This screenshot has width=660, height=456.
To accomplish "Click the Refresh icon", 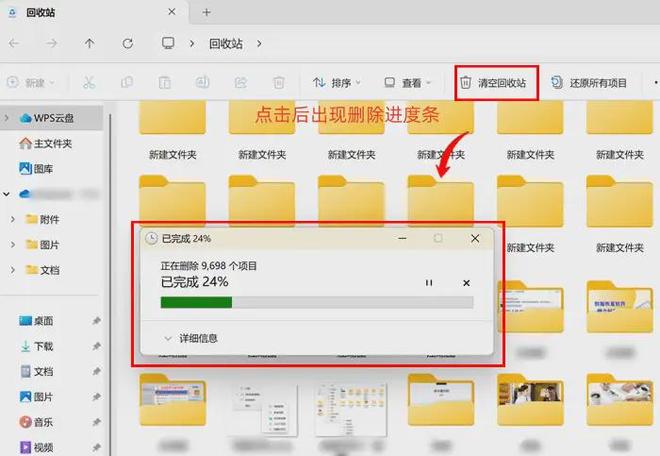I will pyautogui.click(x=128, y=43).
